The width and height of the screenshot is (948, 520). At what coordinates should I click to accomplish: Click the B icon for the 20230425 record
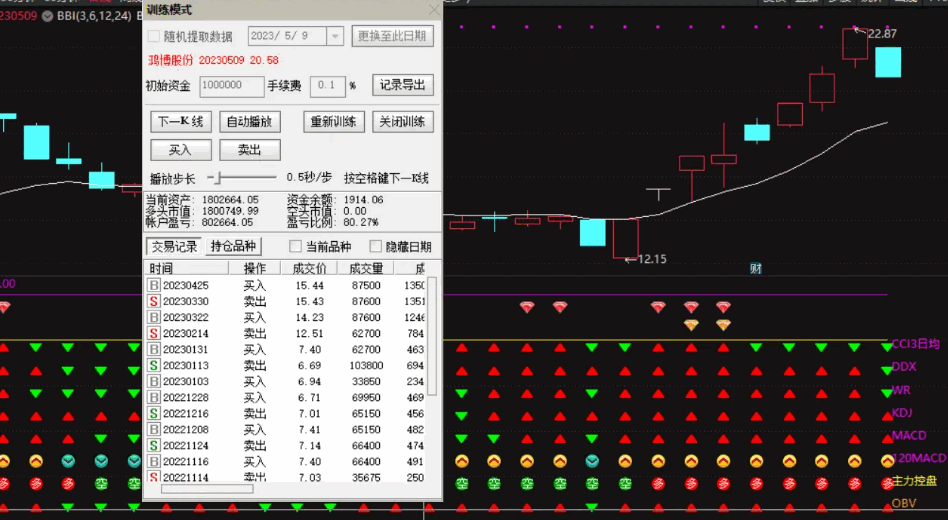(154, 285)
